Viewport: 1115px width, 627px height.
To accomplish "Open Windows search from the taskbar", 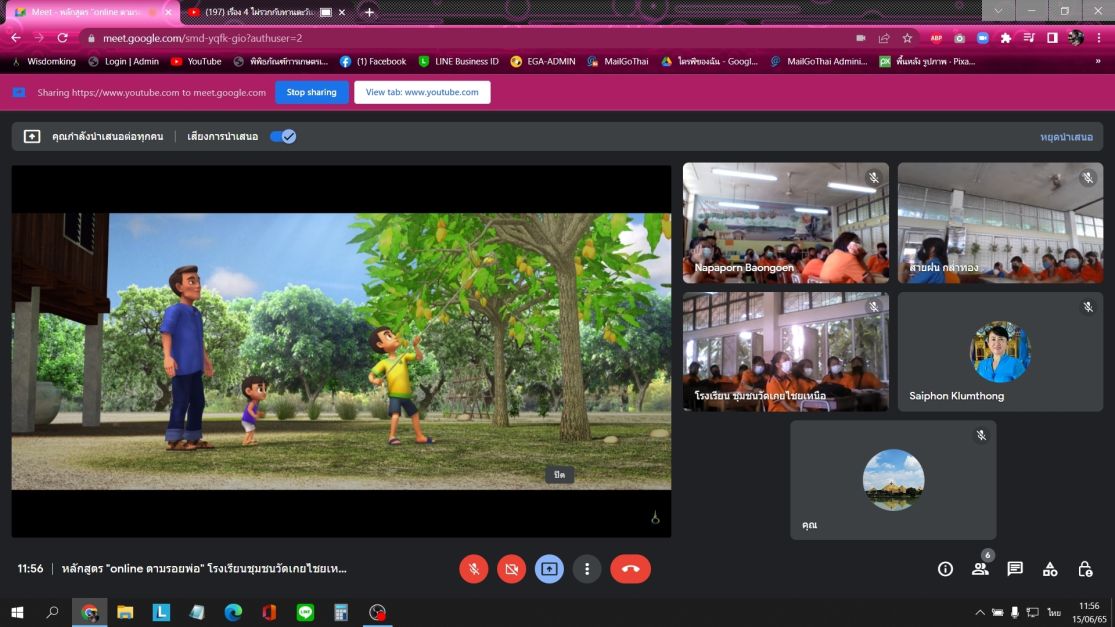I will click(x=53, y=612).
